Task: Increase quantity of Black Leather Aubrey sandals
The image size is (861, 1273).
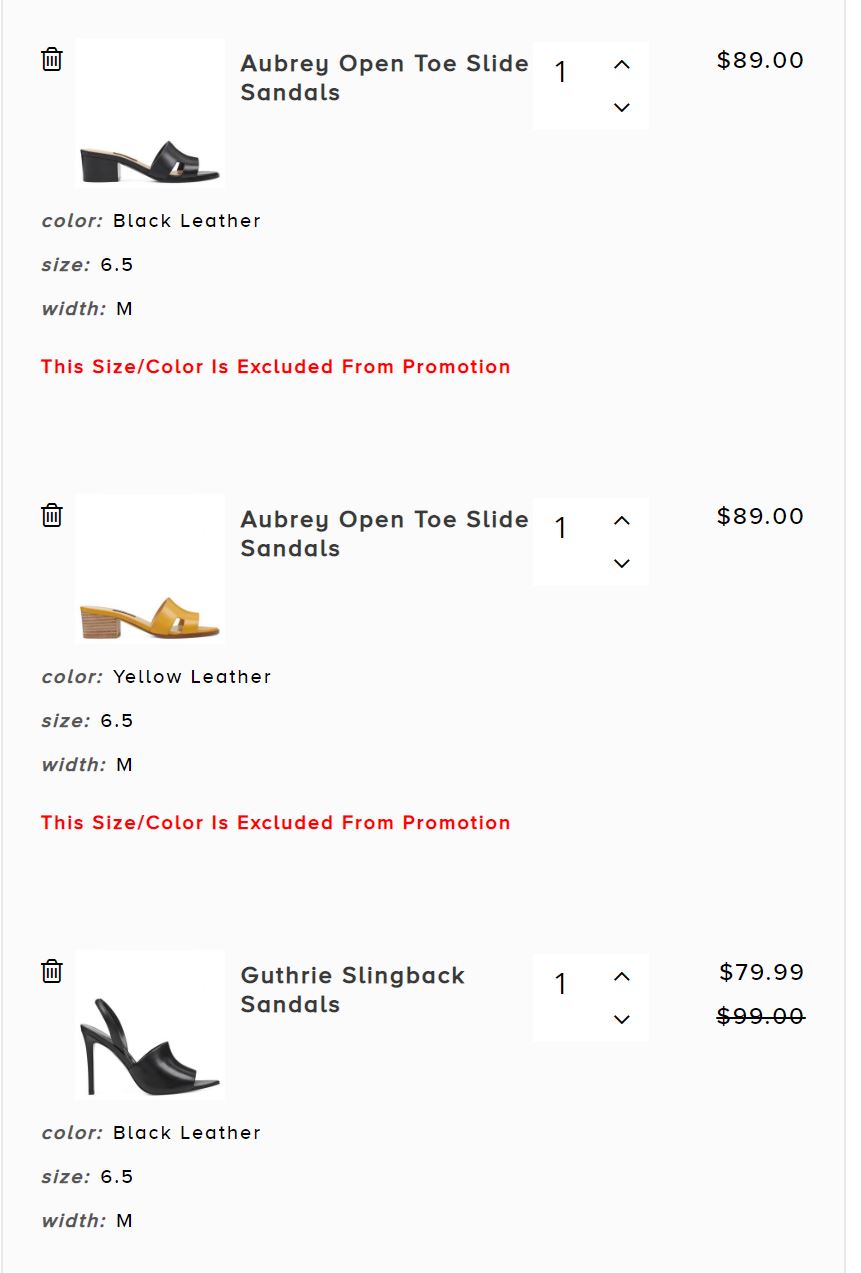Action: pos(621,65)
